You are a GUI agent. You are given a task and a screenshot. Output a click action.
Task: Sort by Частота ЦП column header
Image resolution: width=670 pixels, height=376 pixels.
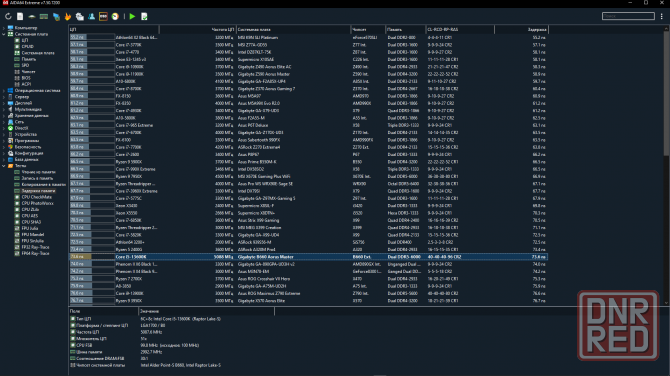(198, 29)
